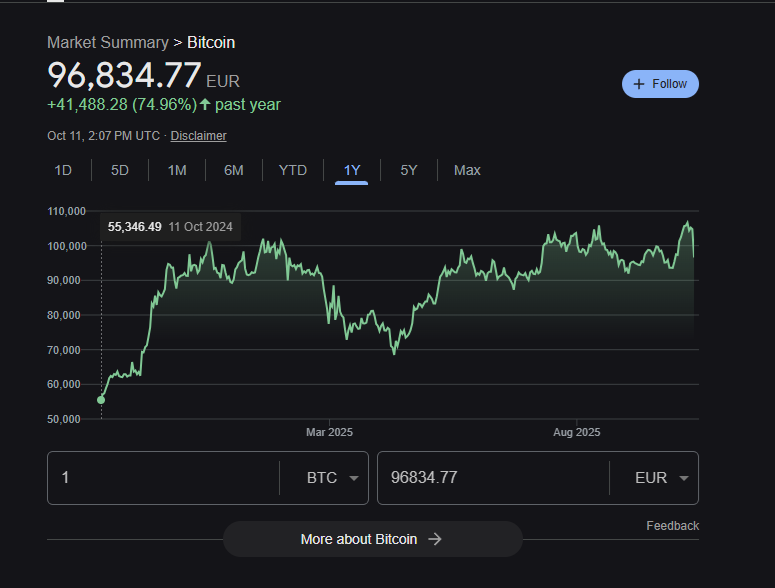Image resolution: width=775 pixels, height=588 pixels.
Task: Select the 5D time range tab
Action: tap(120, 170)
